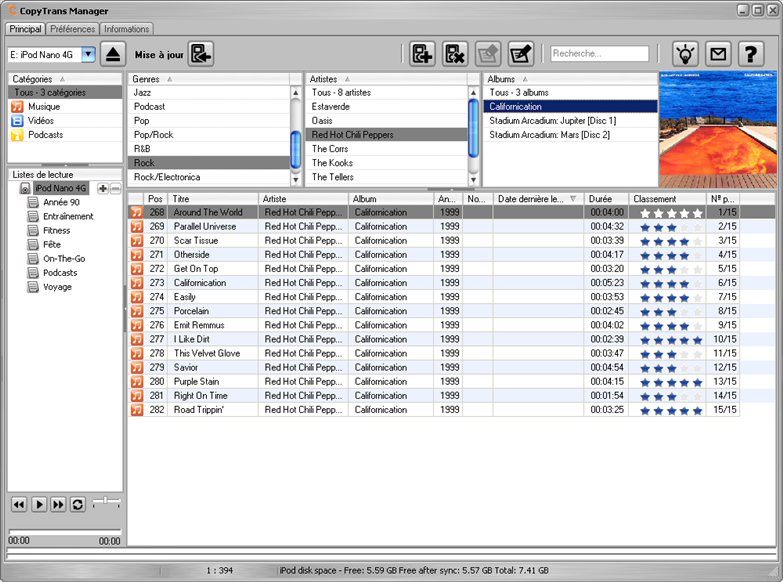Click the Californication album artwork

pyautogui.click(x=718, y=129)
